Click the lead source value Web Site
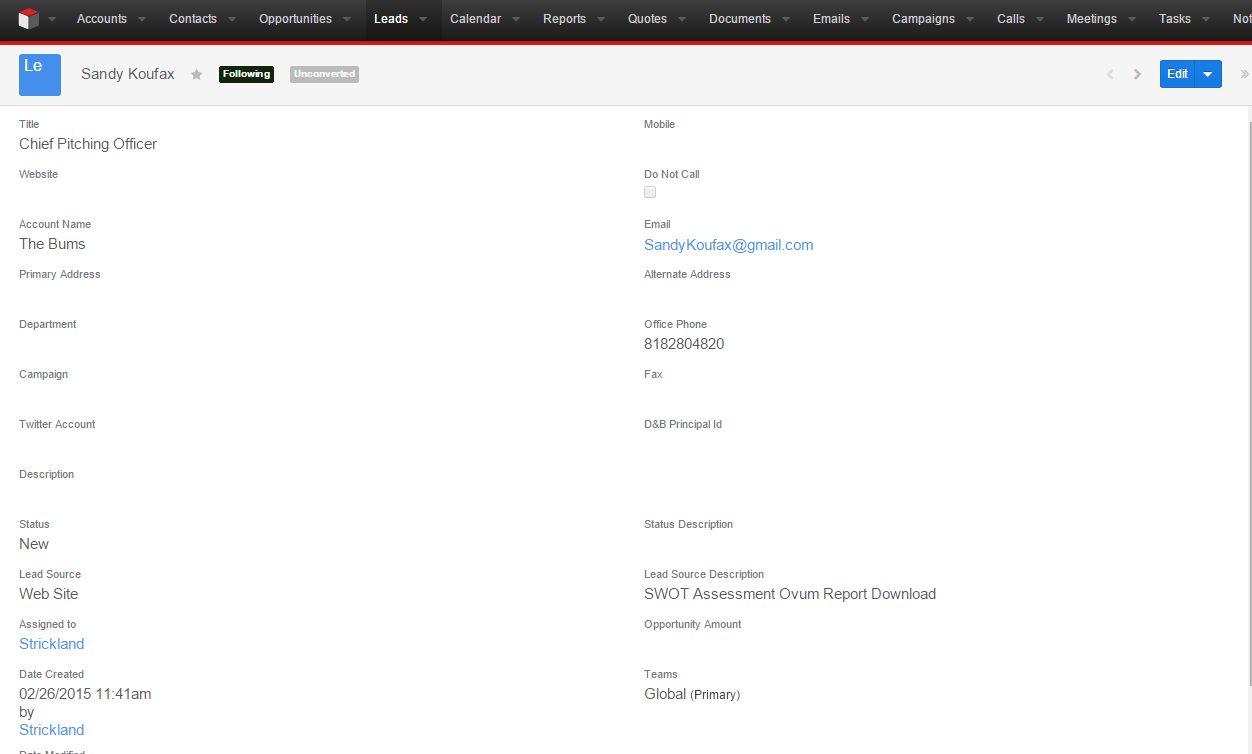The image size is (1252, 754). [x=48, y=594]
